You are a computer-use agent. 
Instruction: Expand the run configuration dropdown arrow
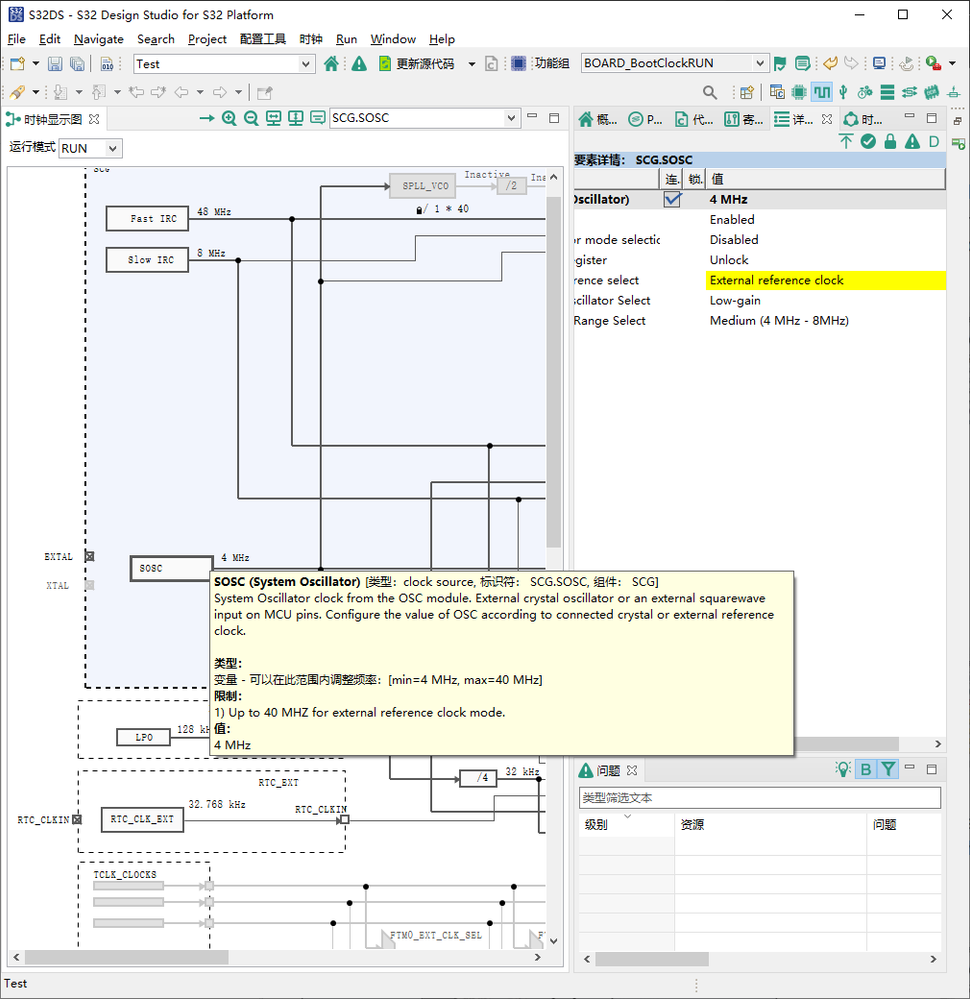click(952, 63)
